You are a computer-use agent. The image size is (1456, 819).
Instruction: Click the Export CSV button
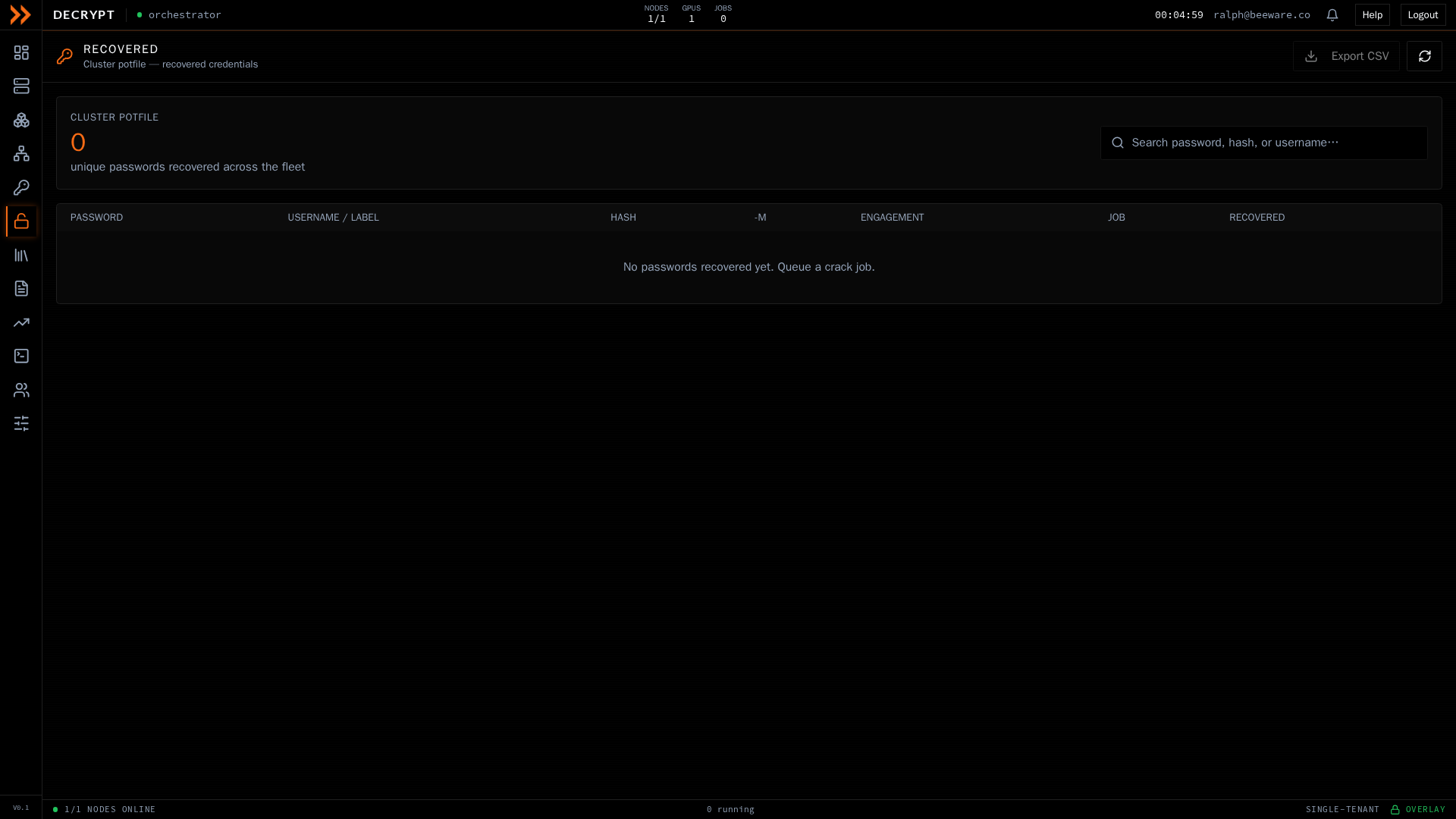pyautogui.click(x=1346, y=56)
